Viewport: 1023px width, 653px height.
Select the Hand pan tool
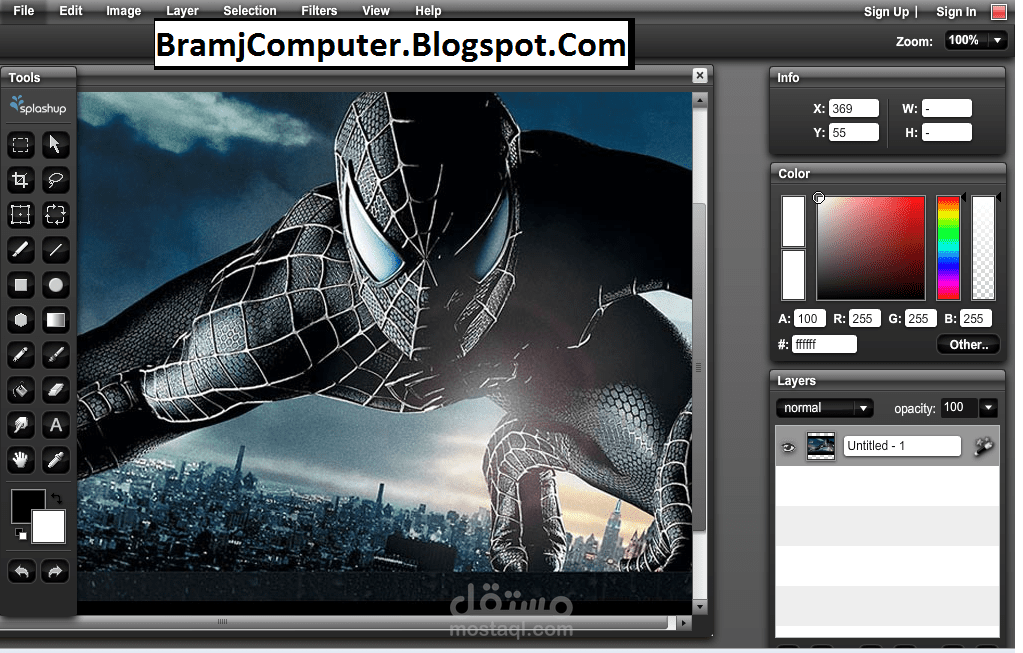20,461
